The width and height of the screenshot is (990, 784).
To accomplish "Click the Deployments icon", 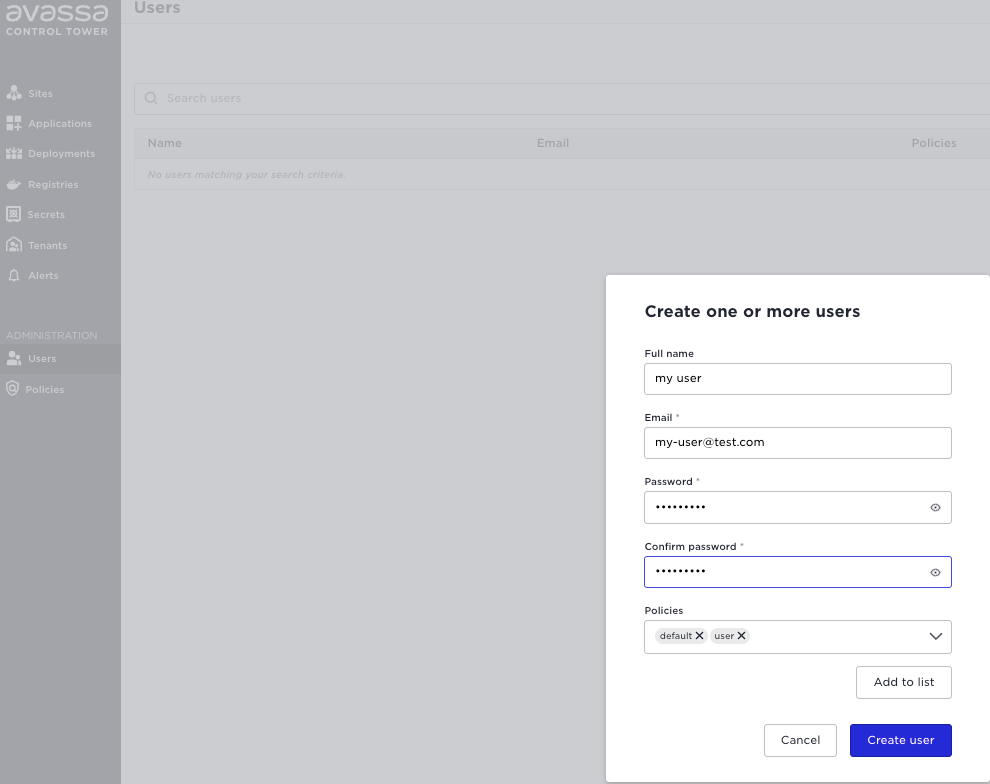I will coord(14,153).
